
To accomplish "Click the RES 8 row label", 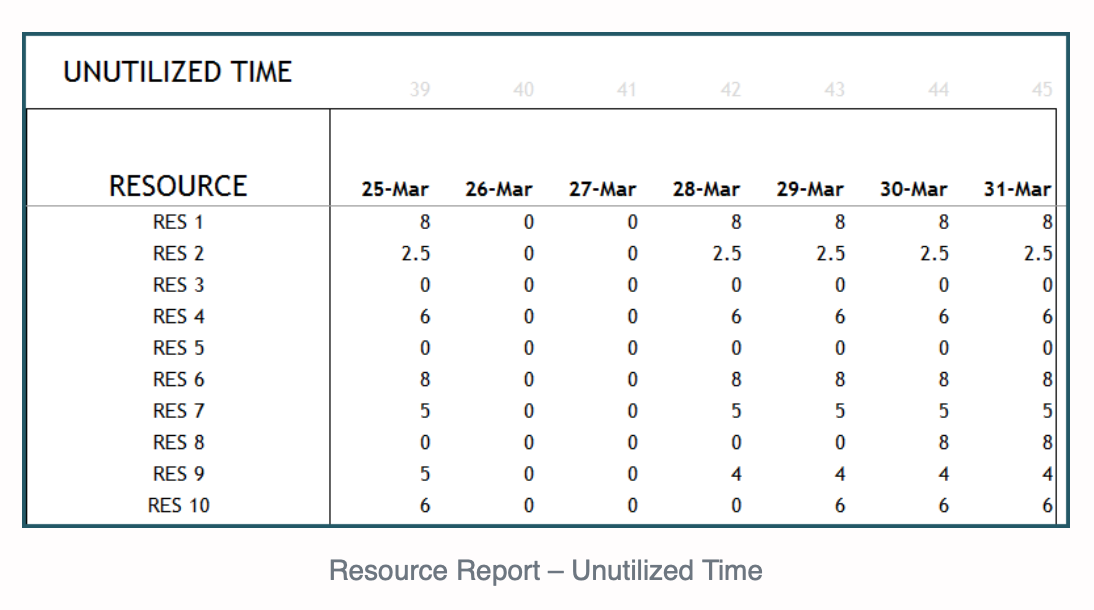I will pos(178,442).
